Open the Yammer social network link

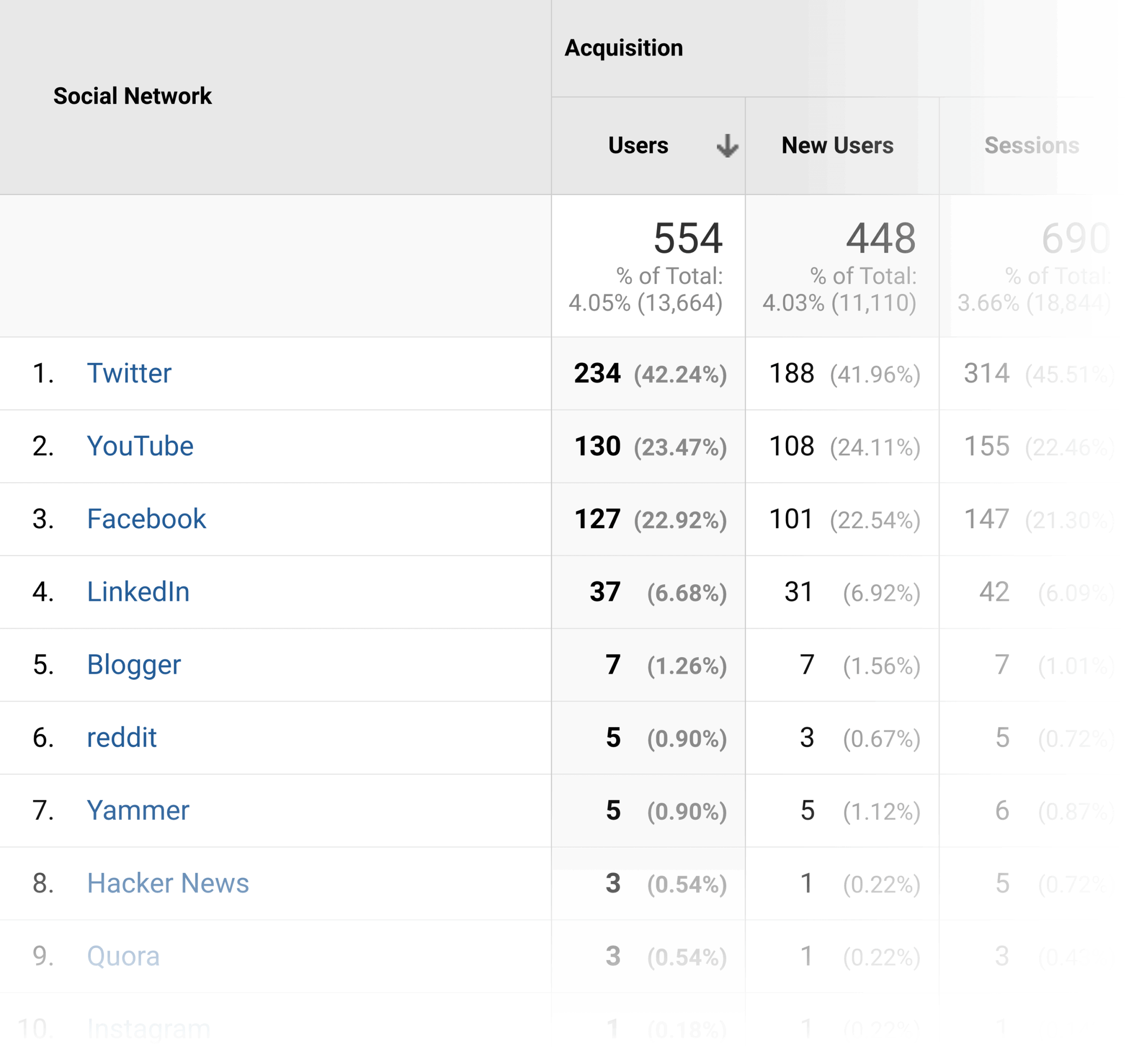[x=138, y=810]
